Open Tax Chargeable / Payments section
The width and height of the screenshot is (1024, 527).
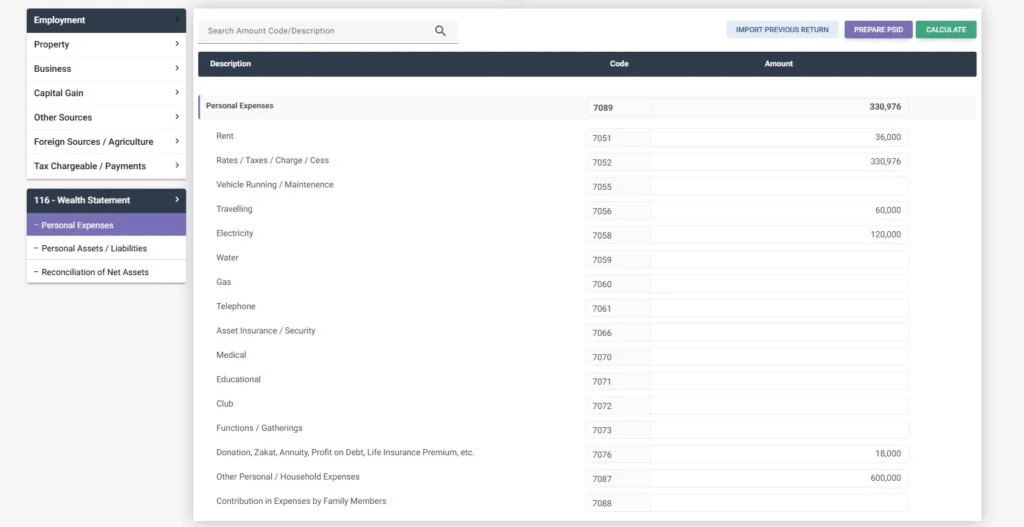pos(106,166)
